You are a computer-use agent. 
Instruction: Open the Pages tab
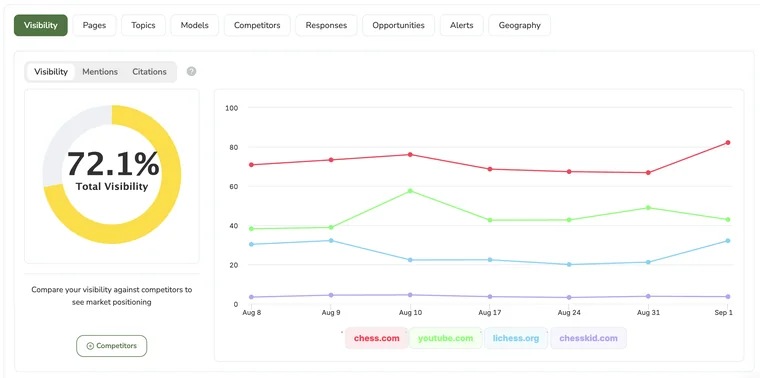(95, 25)
